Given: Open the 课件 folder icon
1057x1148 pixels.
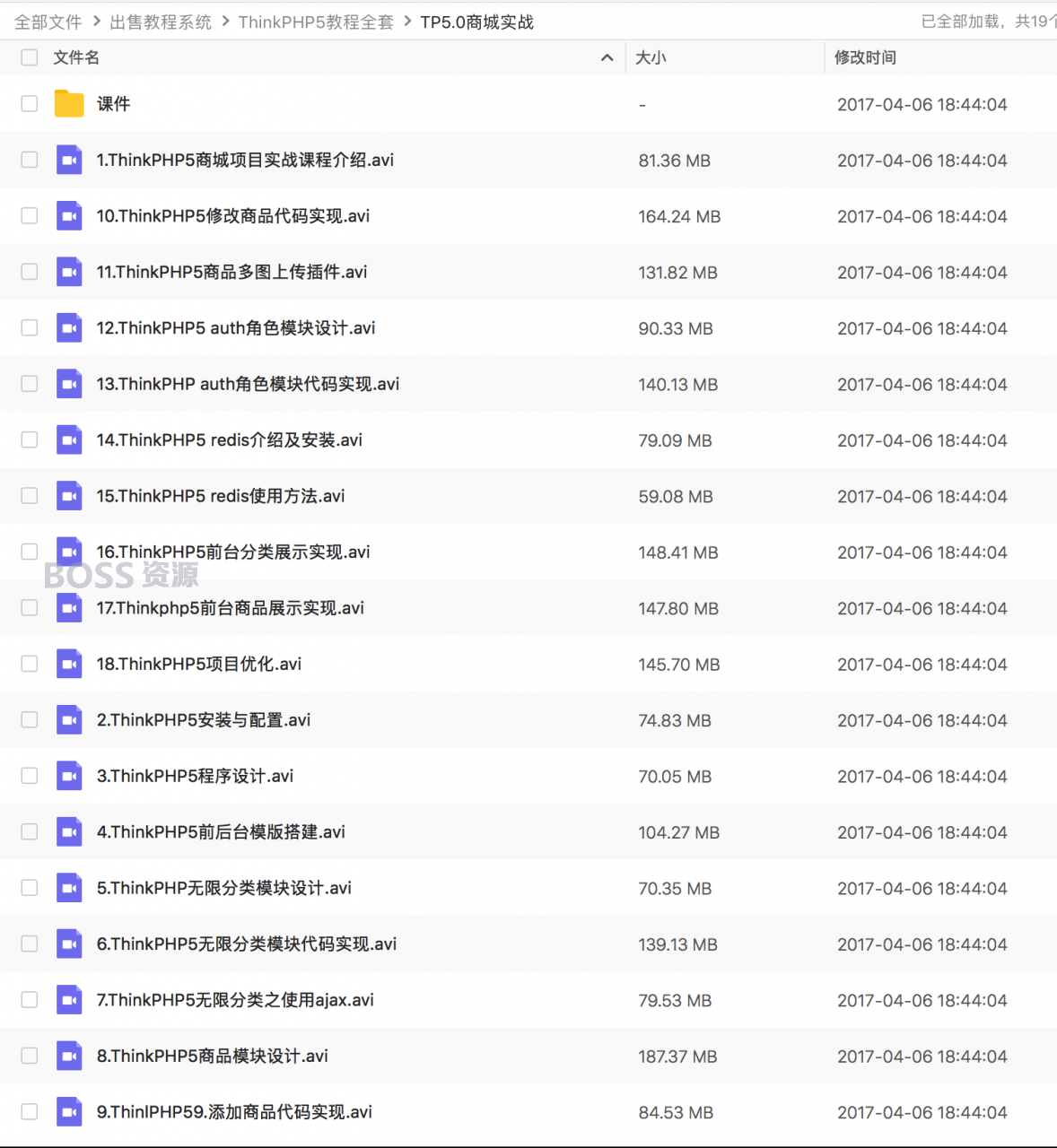Looking at the screenshot, I should tap(69, 104).
